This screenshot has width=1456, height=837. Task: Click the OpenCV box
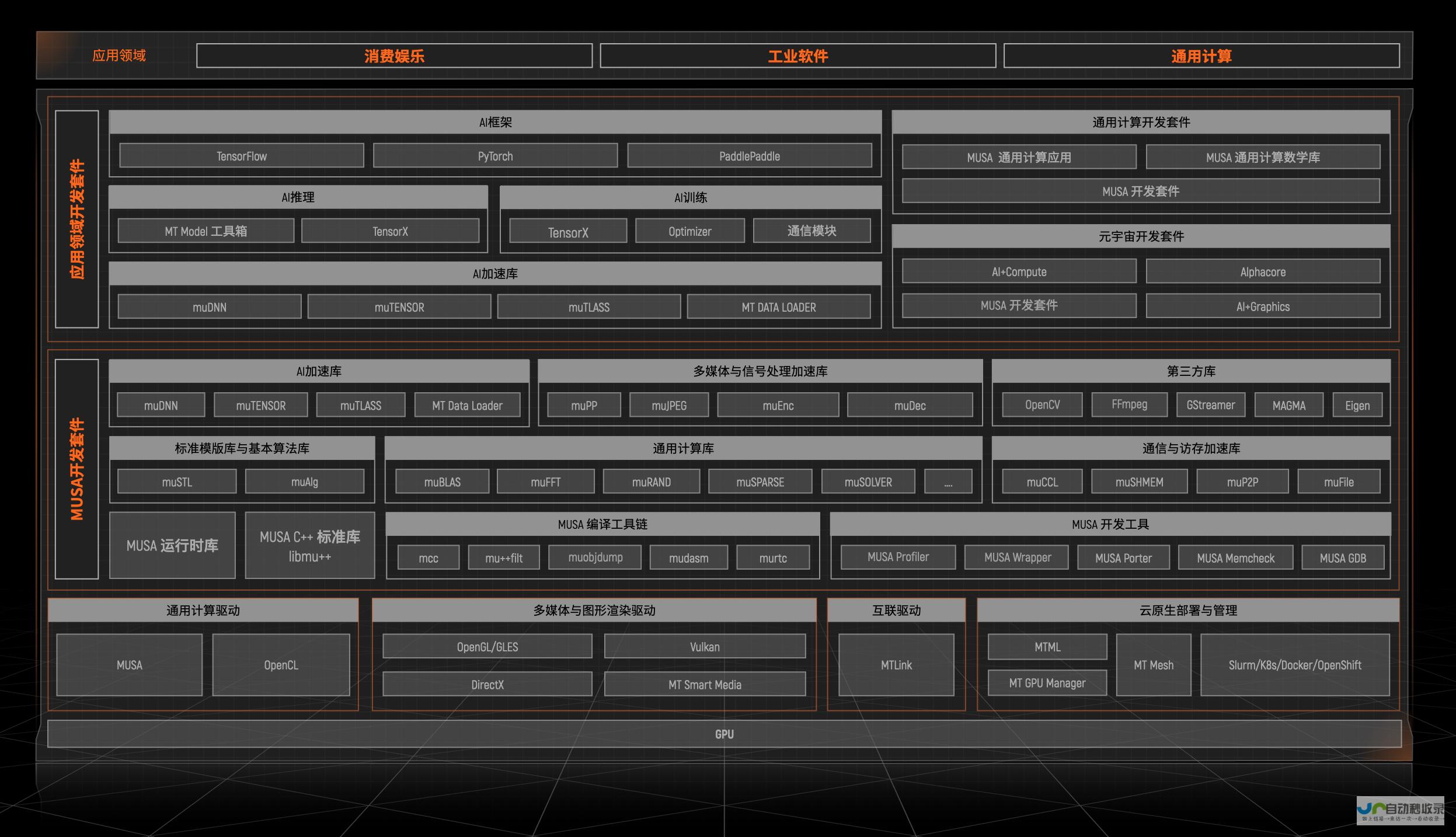1043,404
